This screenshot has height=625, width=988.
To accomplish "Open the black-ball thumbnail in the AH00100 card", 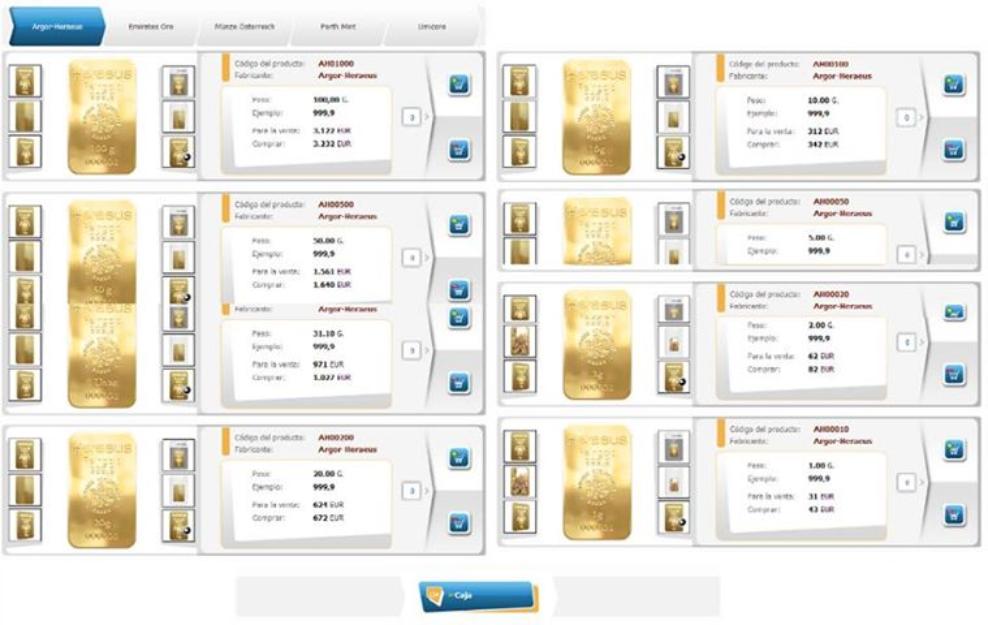I will (x=673, y=152).
